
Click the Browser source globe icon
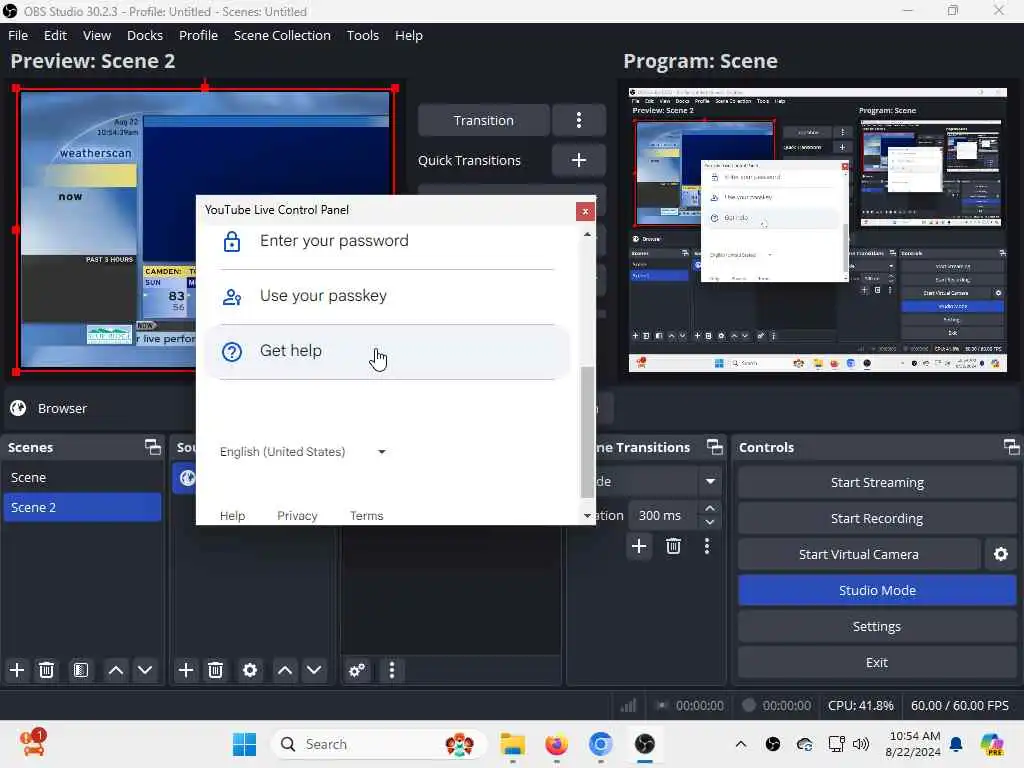click(x=18, y=408)
